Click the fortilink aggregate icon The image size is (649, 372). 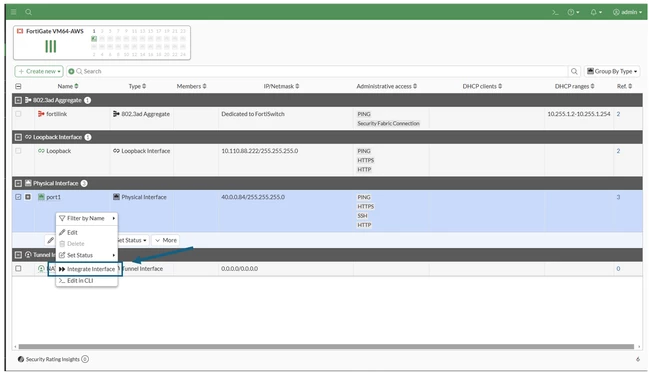click(x=41, y=114)
